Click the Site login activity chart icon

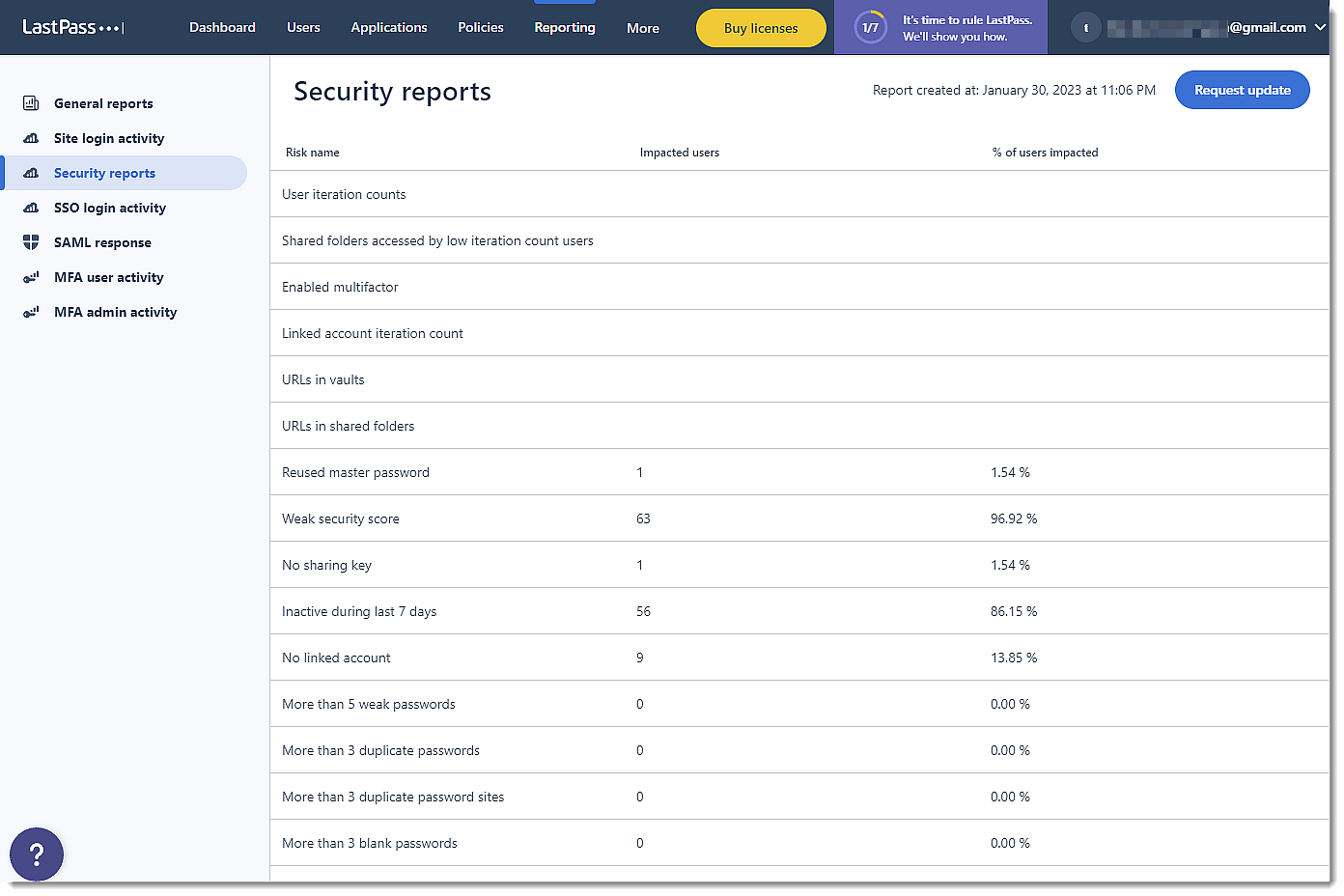(31, 138)
